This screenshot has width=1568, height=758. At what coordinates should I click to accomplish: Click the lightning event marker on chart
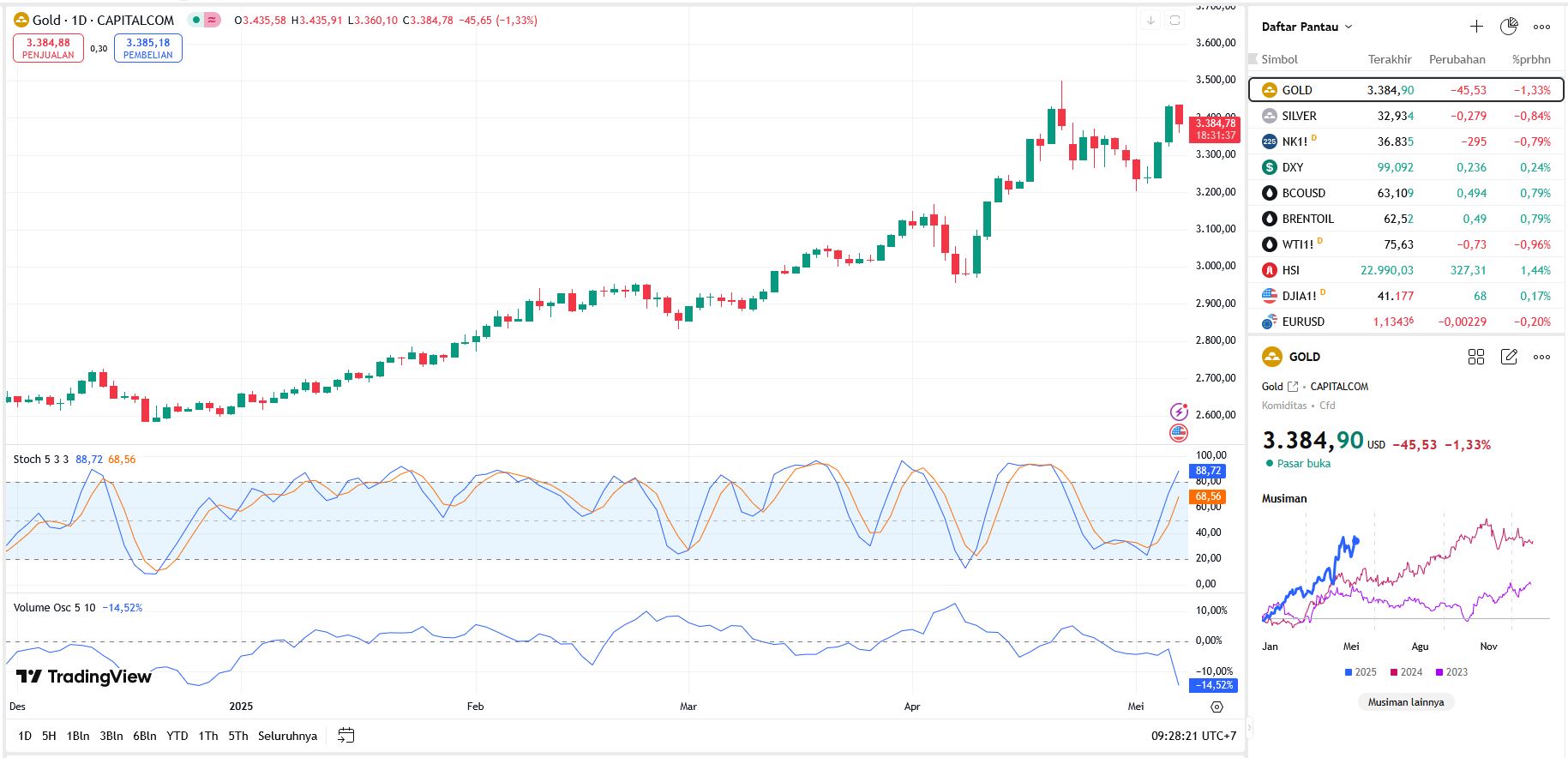tap(1179, 412)
